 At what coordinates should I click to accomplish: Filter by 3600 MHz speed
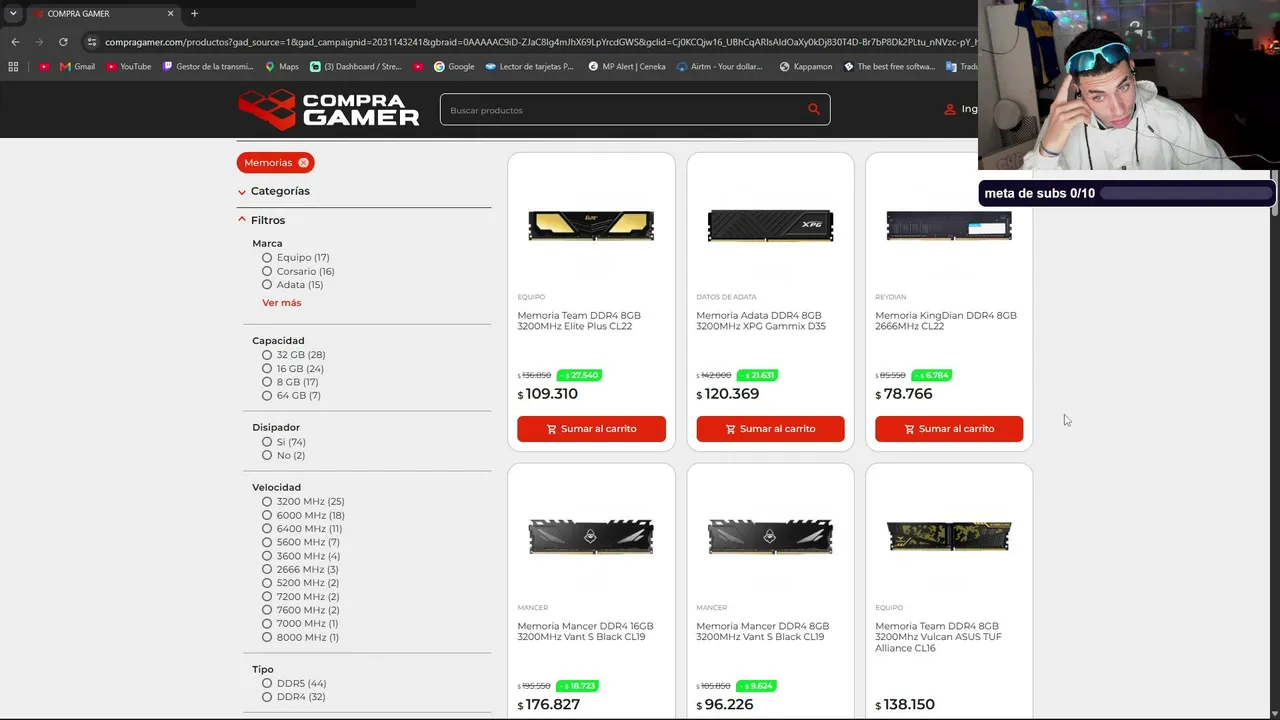pos(267,556)
